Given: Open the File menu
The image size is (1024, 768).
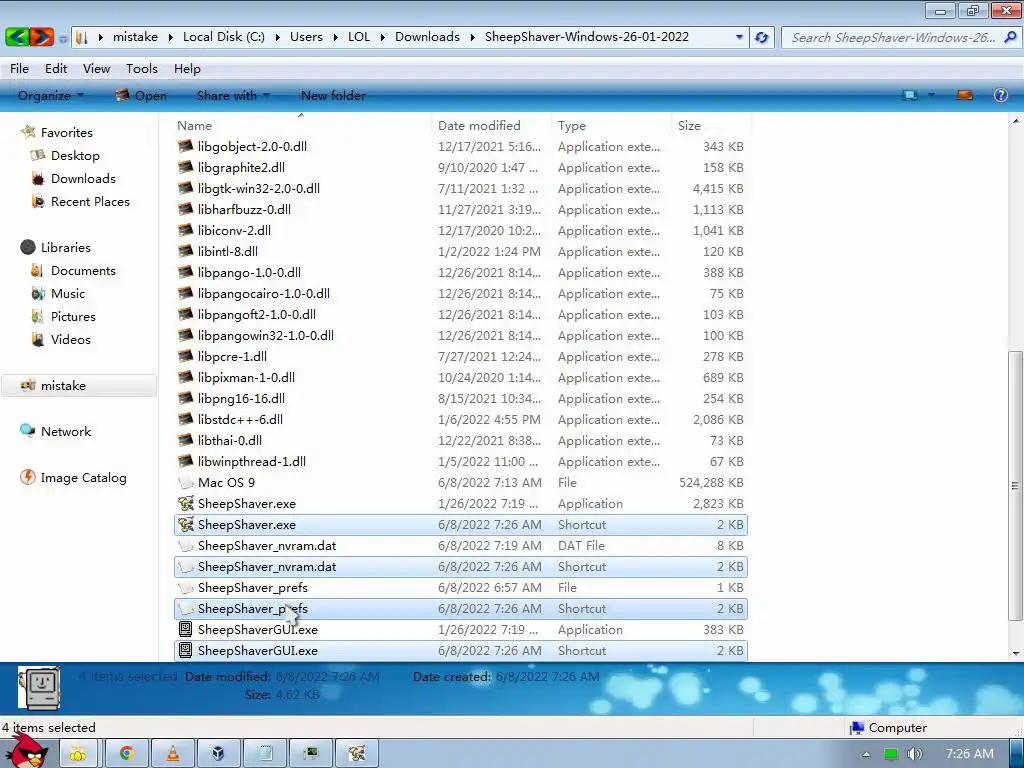Looking at the screenshot, I should coord(19,69).
